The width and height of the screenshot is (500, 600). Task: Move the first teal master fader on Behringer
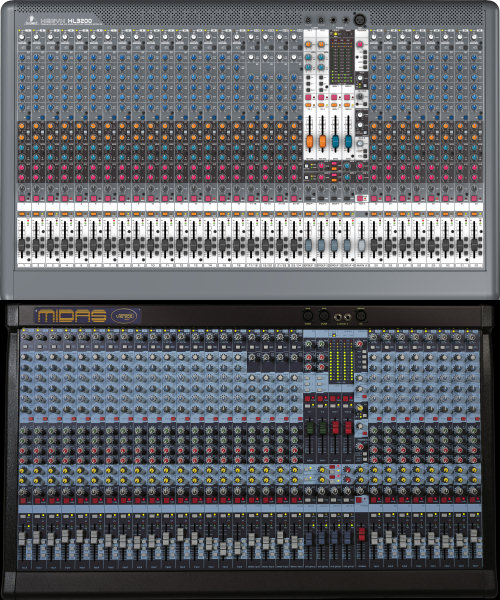[336, 141]
